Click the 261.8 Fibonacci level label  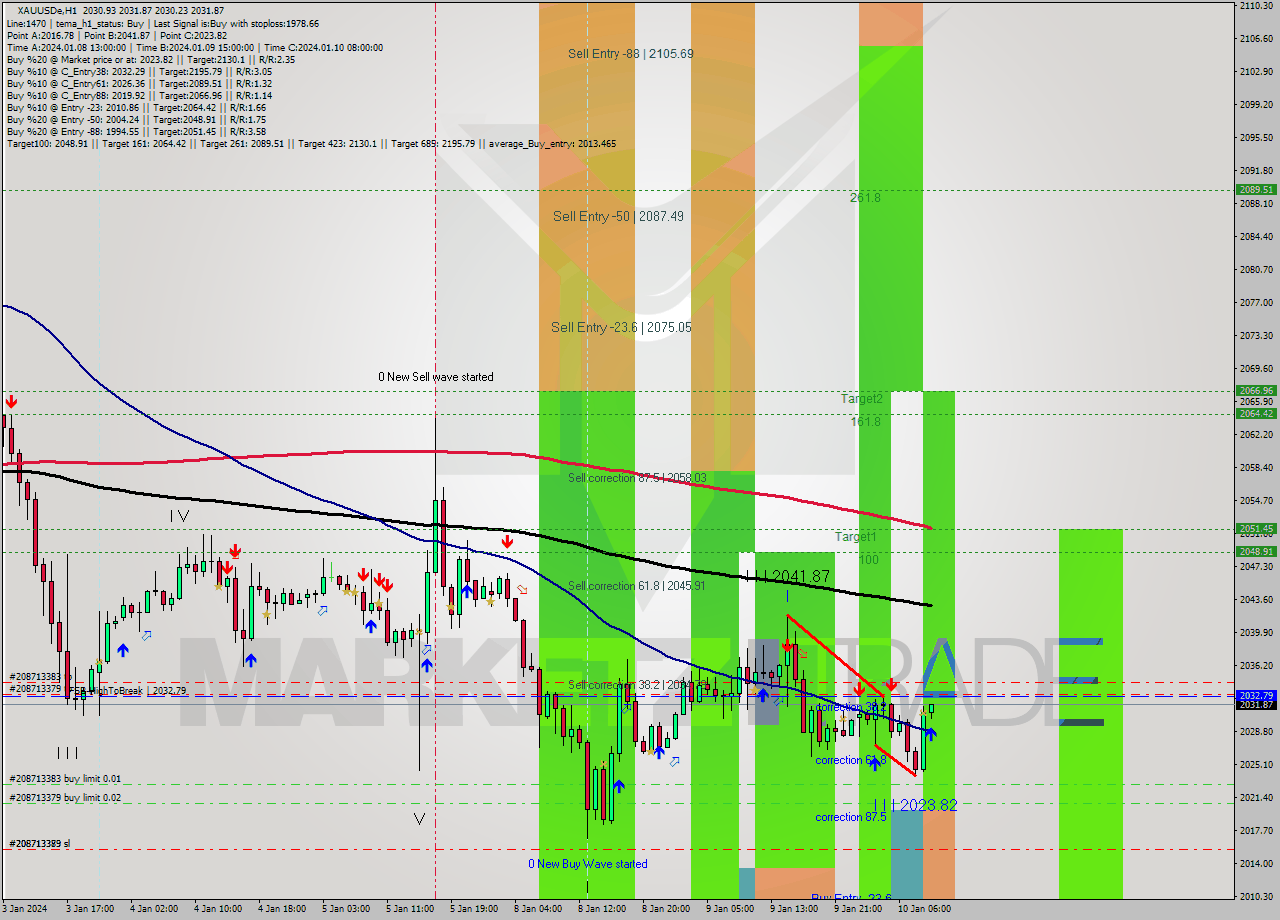[x=865, y=198]
